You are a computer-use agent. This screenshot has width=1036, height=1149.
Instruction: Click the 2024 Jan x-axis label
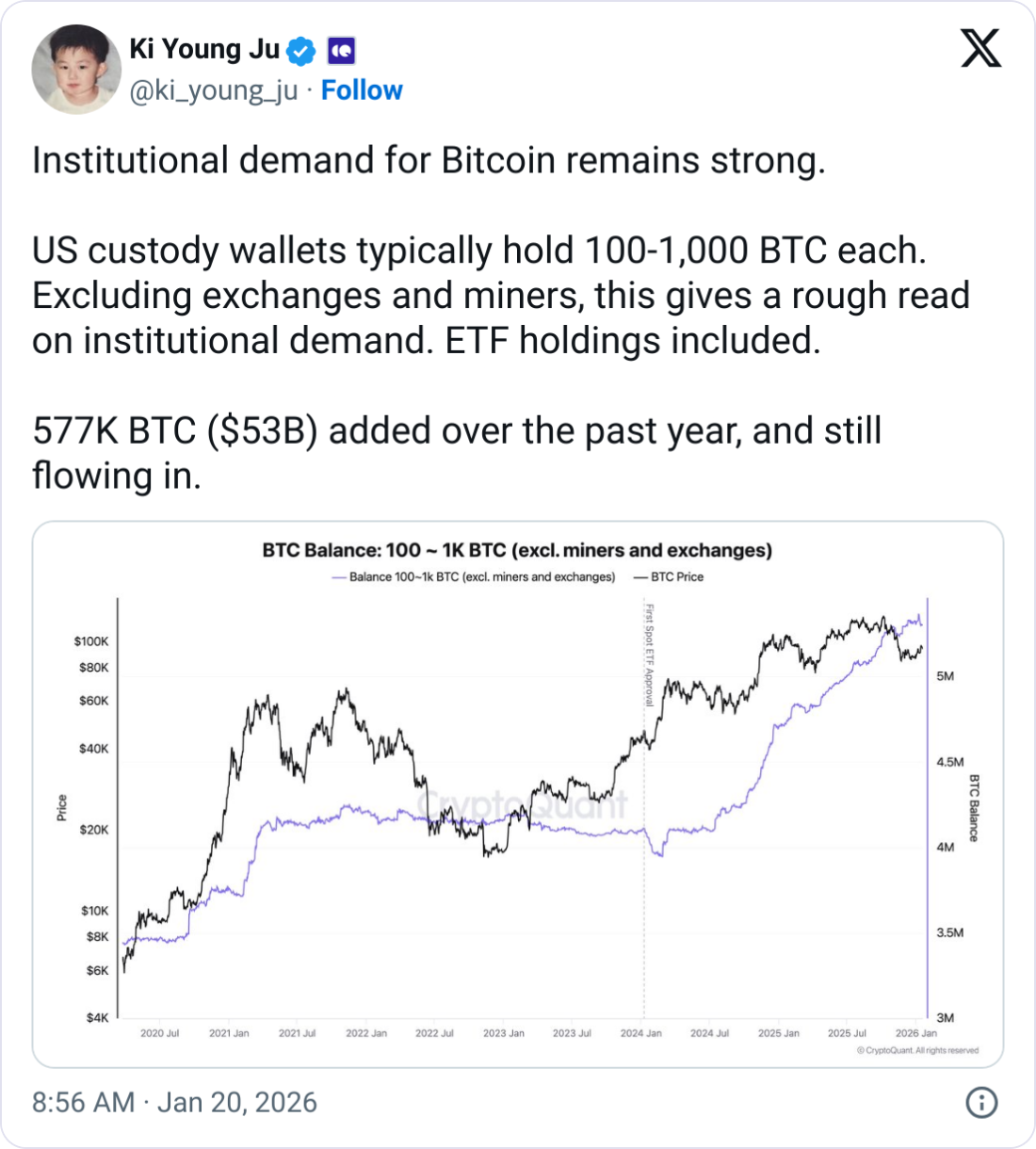tap(640, 1033)
